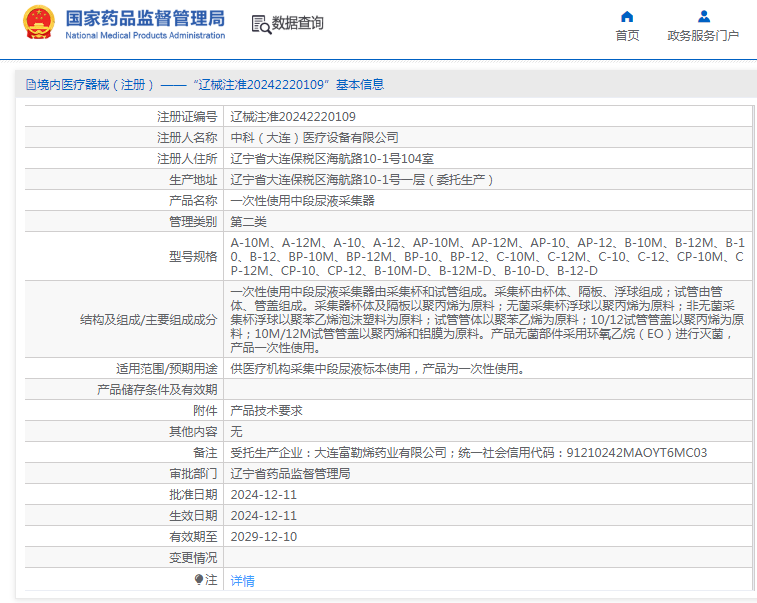The width and height of the screenshot is (757, 603).
Task: Click the 数据查询 label
Action: coord(297,23)
